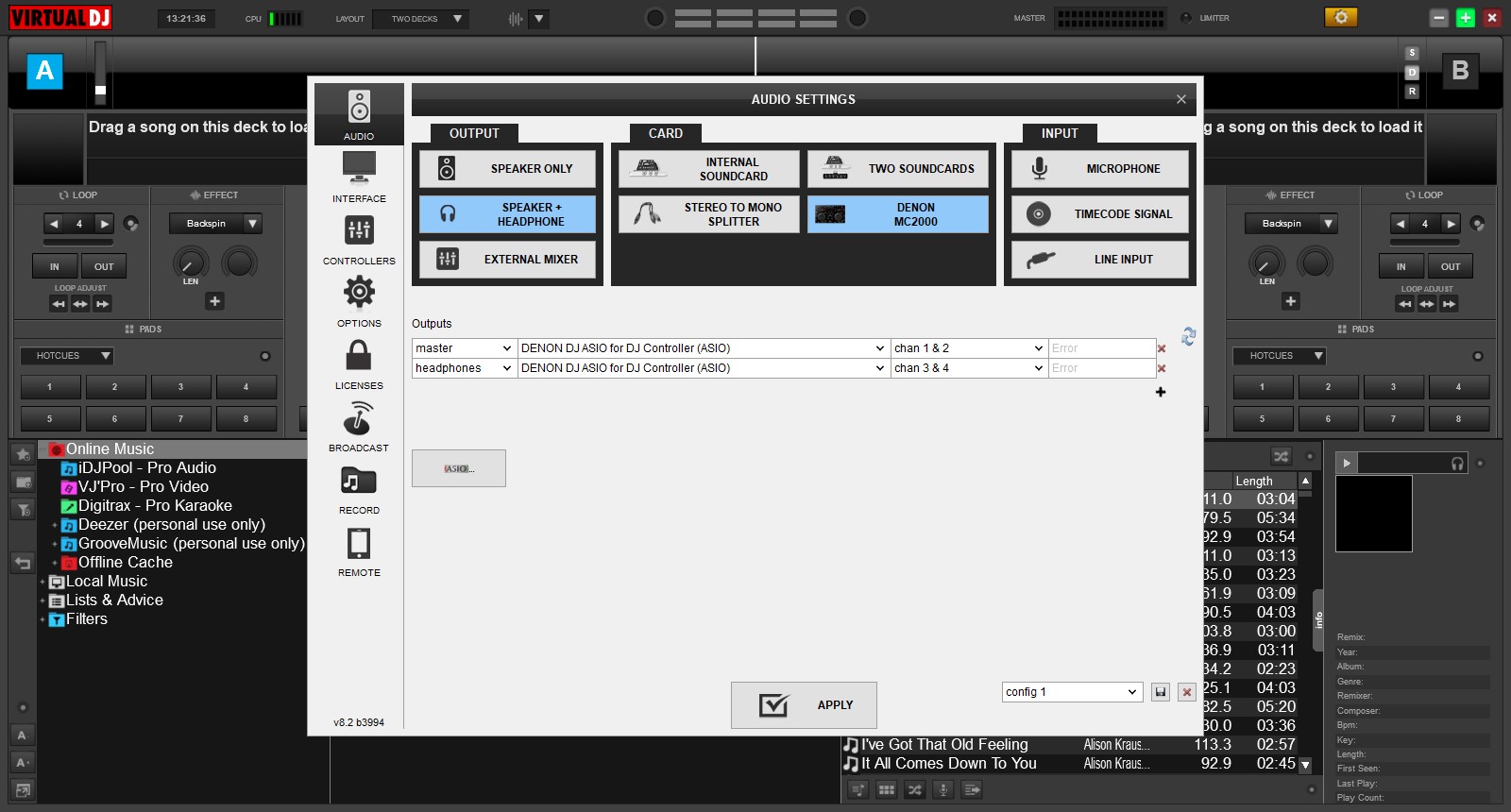Trigger hotcue pad 8 on right deck
The image size is (1511, 812).
pos(1458,419)
